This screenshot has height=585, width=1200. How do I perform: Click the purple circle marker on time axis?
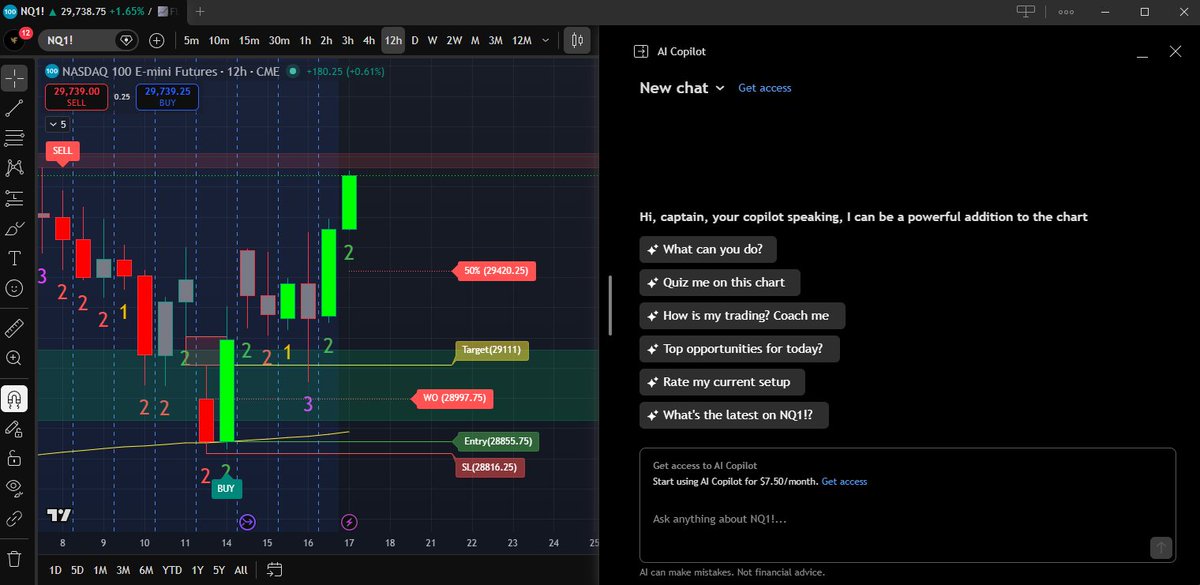pos(248,521)
